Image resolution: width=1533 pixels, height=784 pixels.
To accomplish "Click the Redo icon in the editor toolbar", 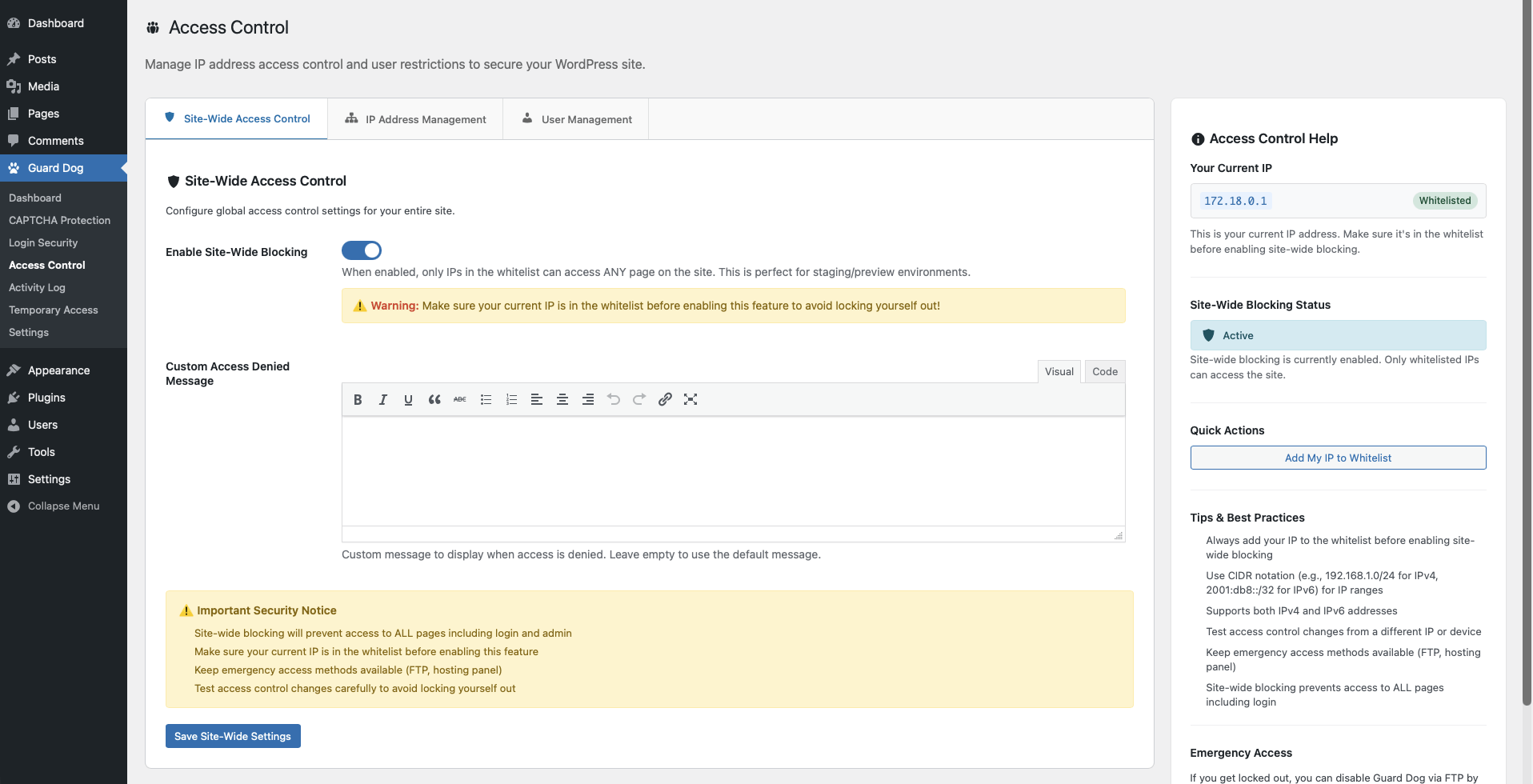I will pos(639,399).
